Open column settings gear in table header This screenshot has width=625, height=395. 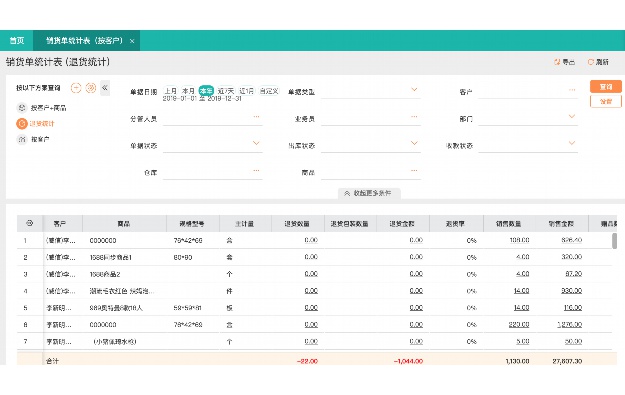pyautogui.click(x=29, y=223)
